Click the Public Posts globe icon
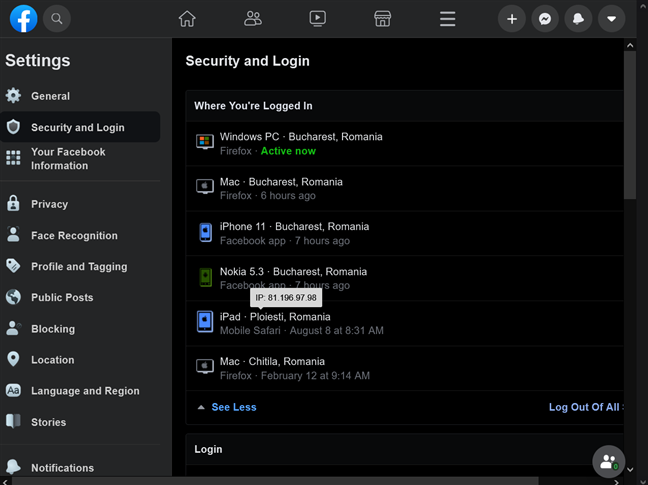648x485 pixels. pyautogui.click(x=13, y=297)
